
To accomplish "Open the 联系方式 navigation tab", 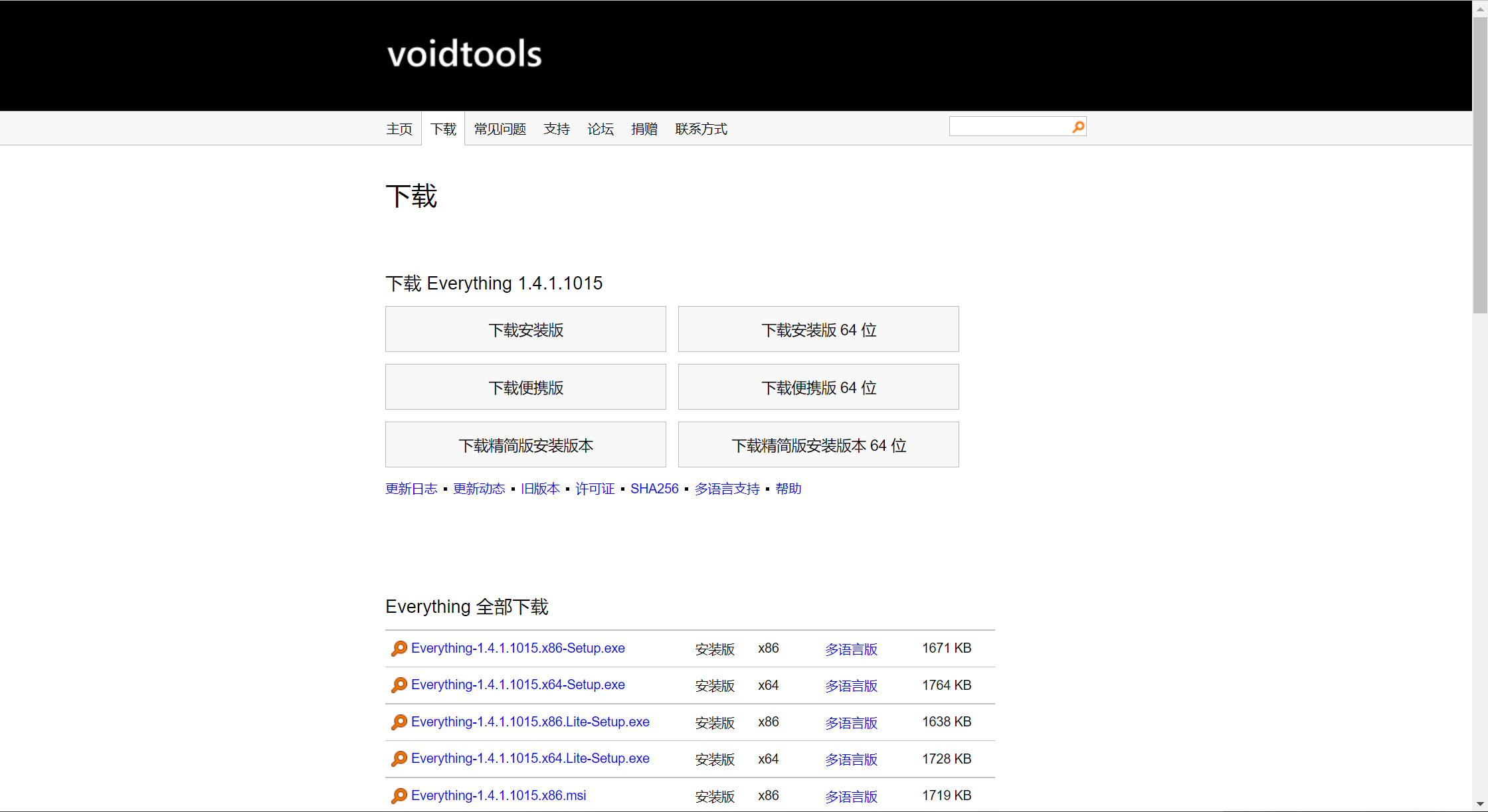I will 701,129.
